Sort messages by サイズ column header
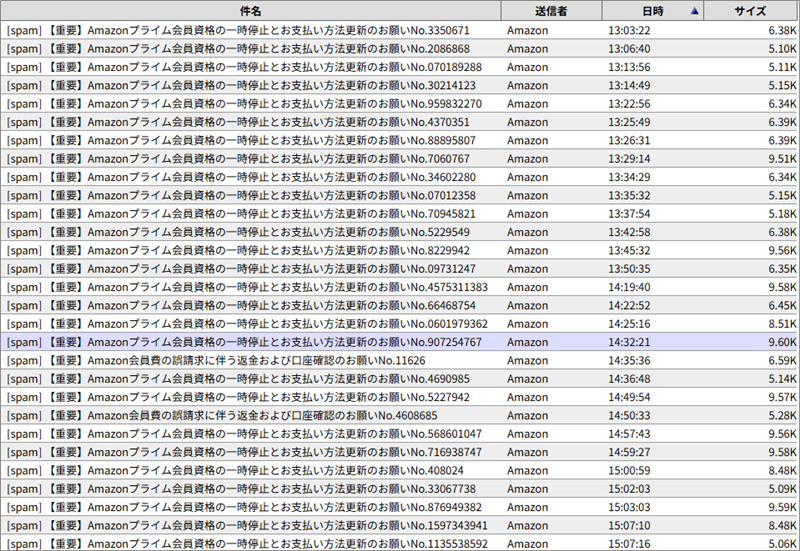 [x=750, y=12]
